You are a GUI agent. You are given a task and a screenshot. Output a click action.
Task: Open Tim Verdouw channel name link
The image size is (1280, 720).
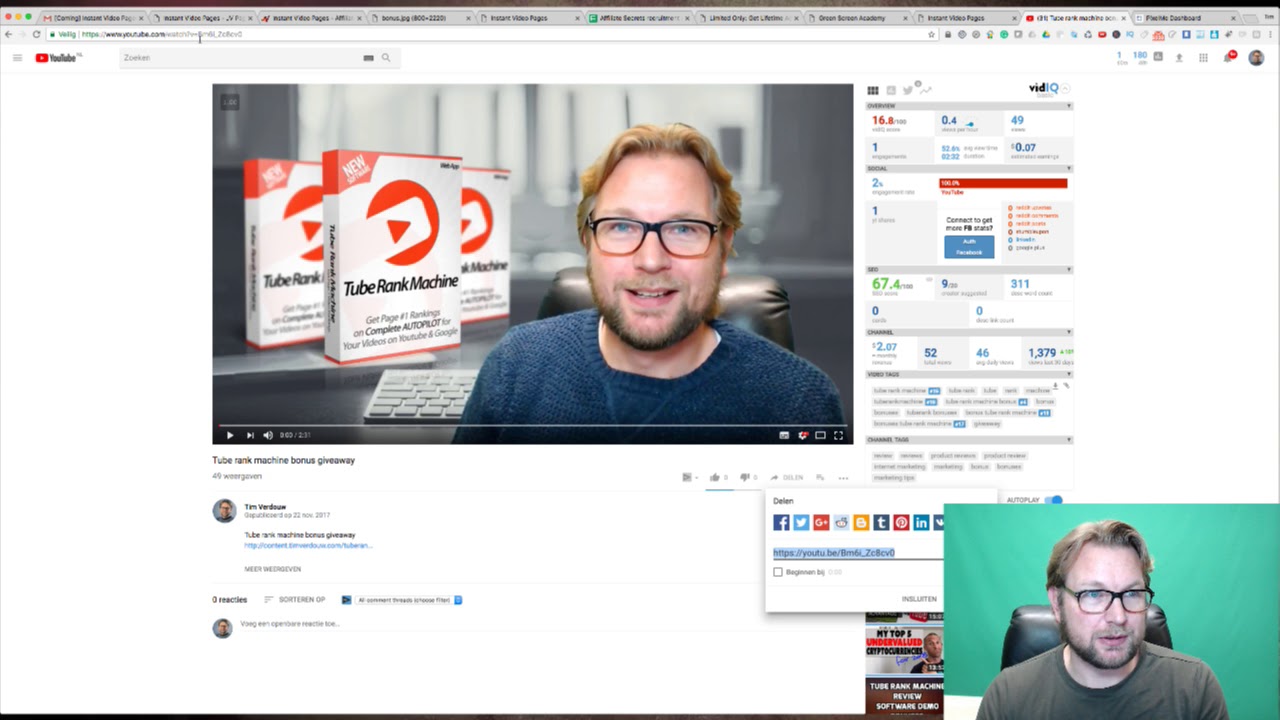[x=265, y=507]
